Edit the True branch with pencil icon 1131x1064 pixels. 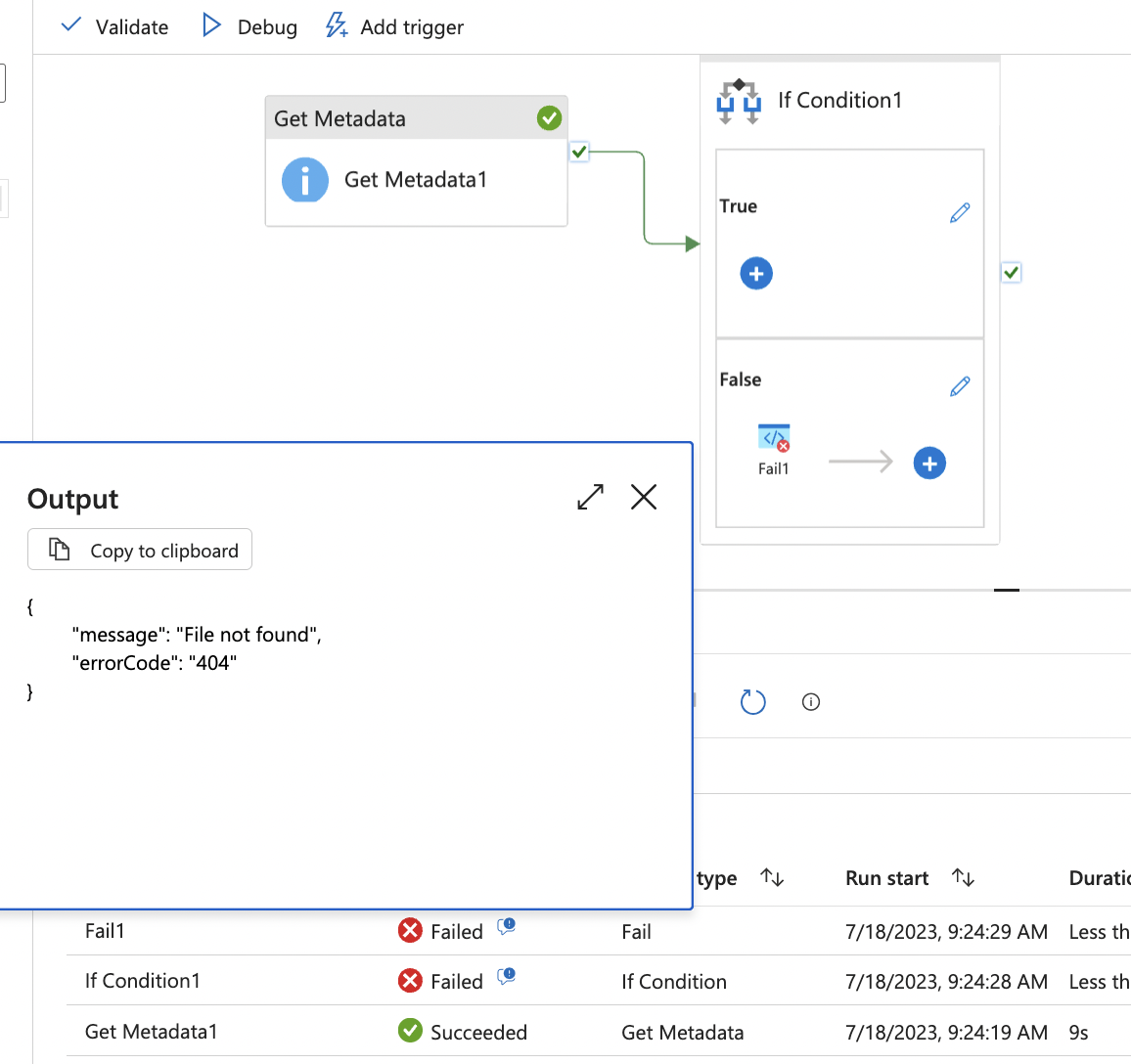pyautogui.click(x=960, y=212)
